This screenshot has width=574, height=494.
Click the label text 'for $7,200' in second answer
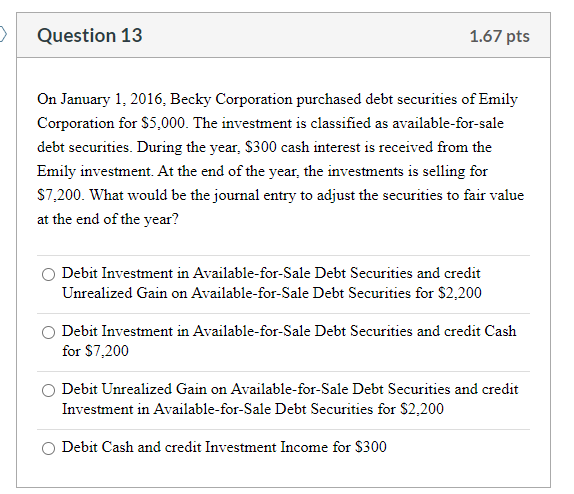[x=96, y=351]
